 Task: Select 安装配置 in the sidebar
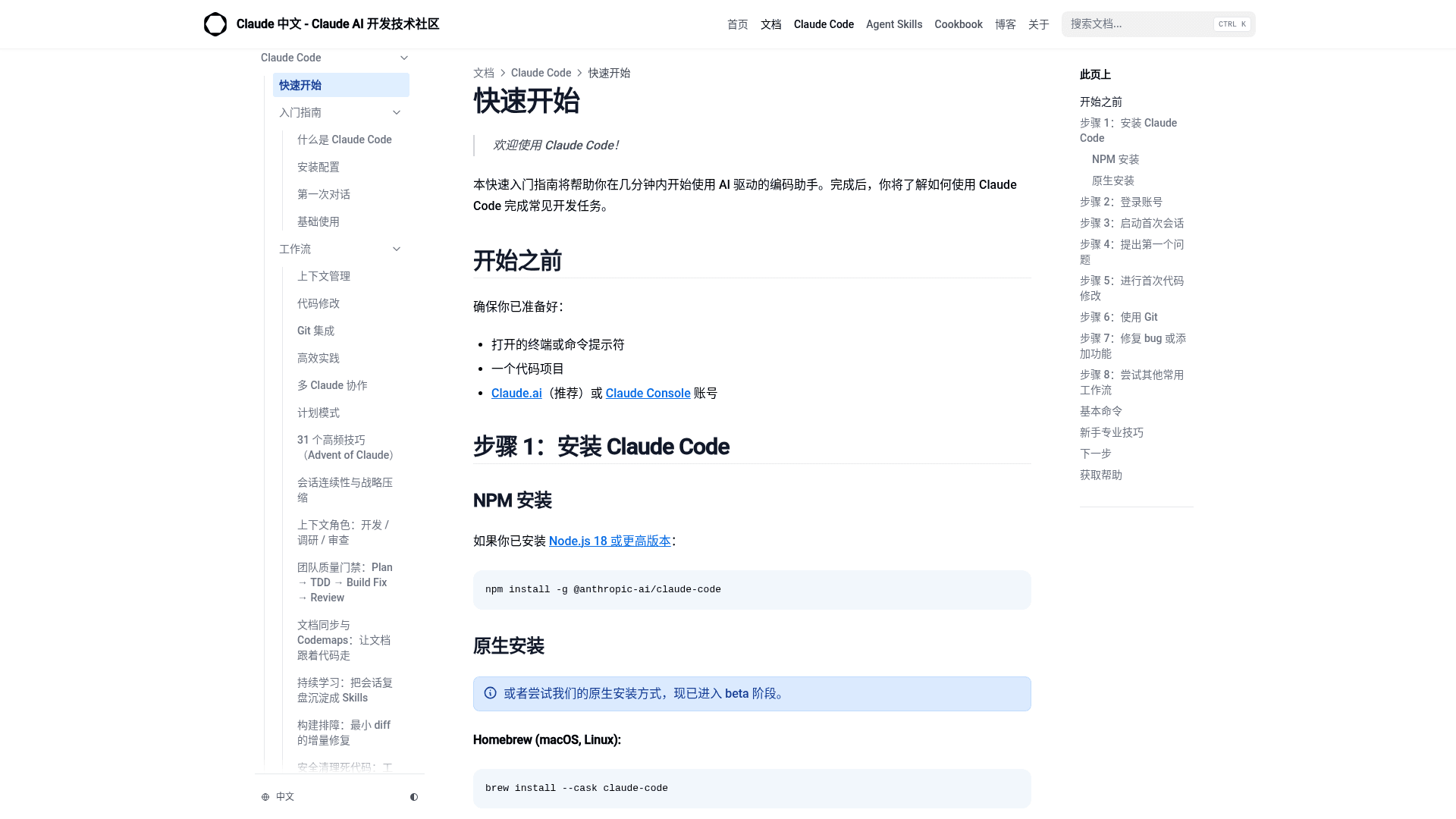pyautogui.click(x=318, y=167)
